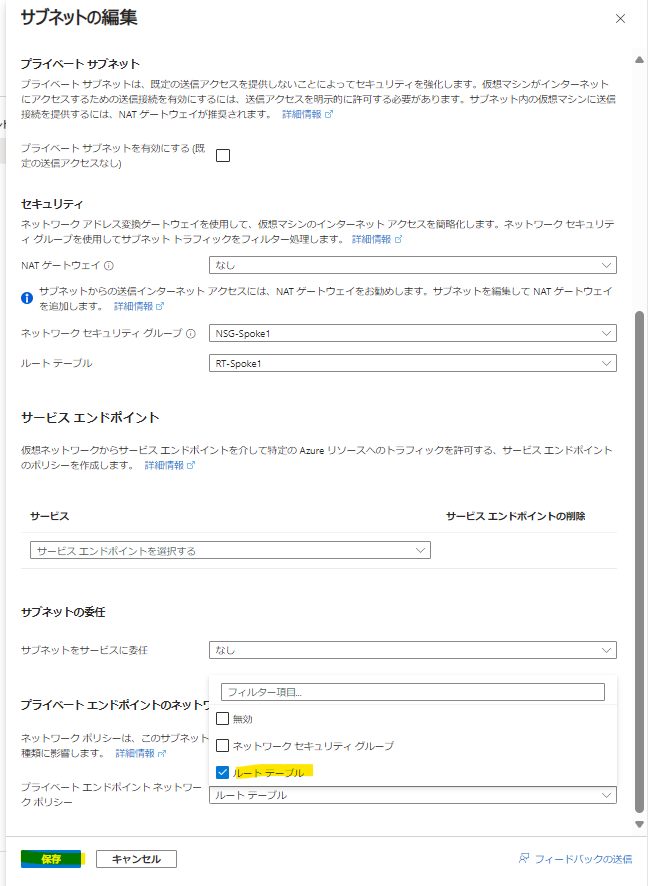
Task: Open the サブネットをサービスに委任 dropdown
Action: (412, 650)
